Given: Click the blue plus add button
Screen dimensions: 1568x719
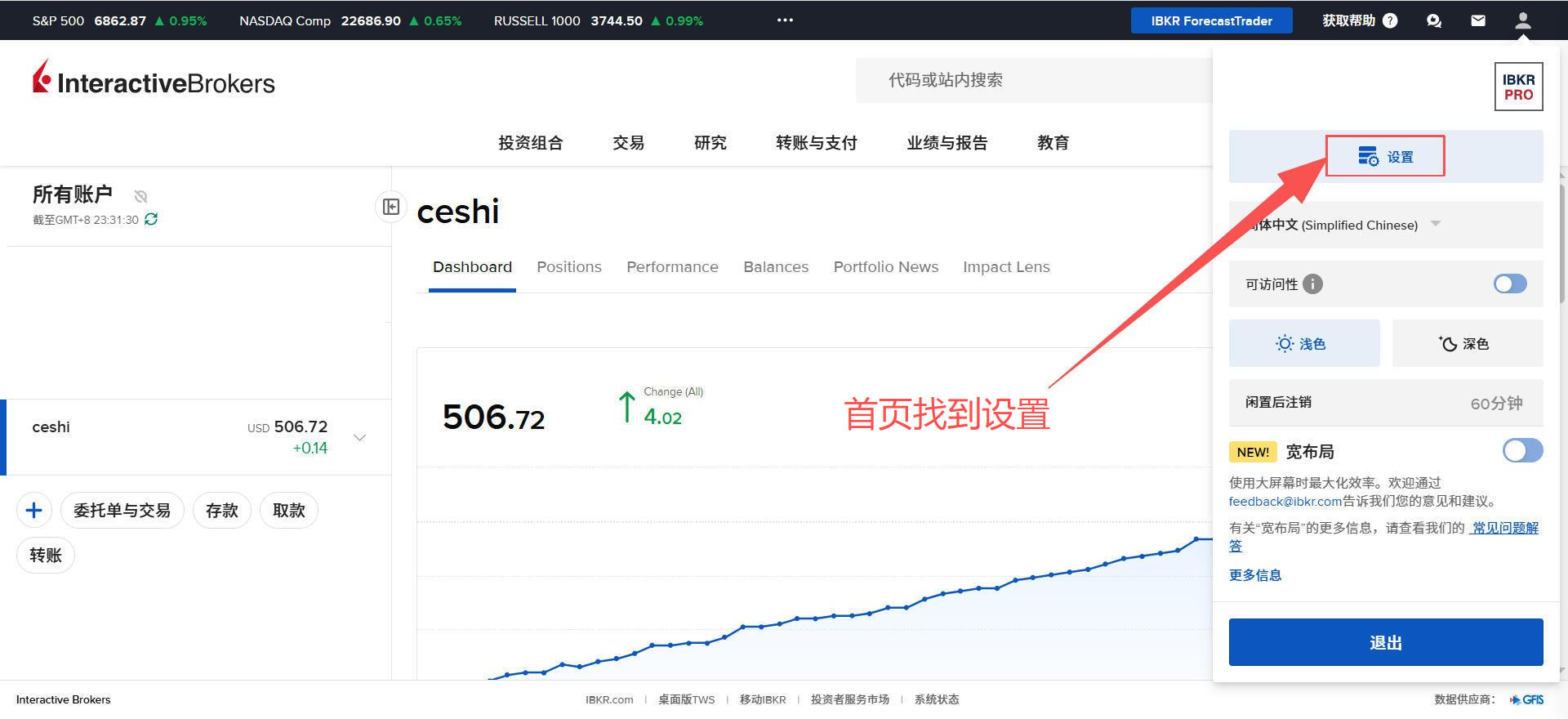Looking at the screenshot, I should (34, 511).
